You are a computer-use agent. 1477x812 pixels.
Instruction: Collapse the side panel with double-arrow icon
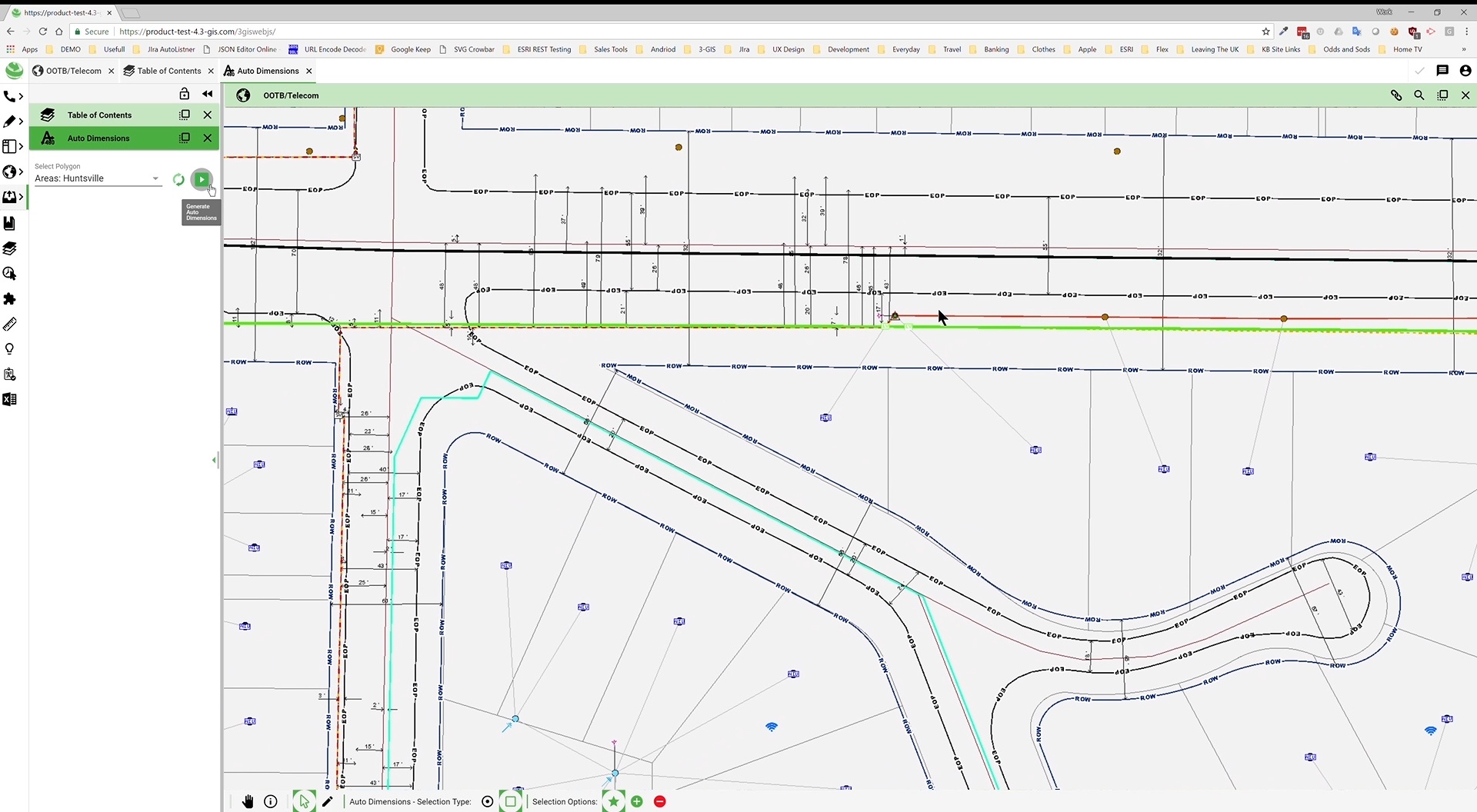coord(207,94)
